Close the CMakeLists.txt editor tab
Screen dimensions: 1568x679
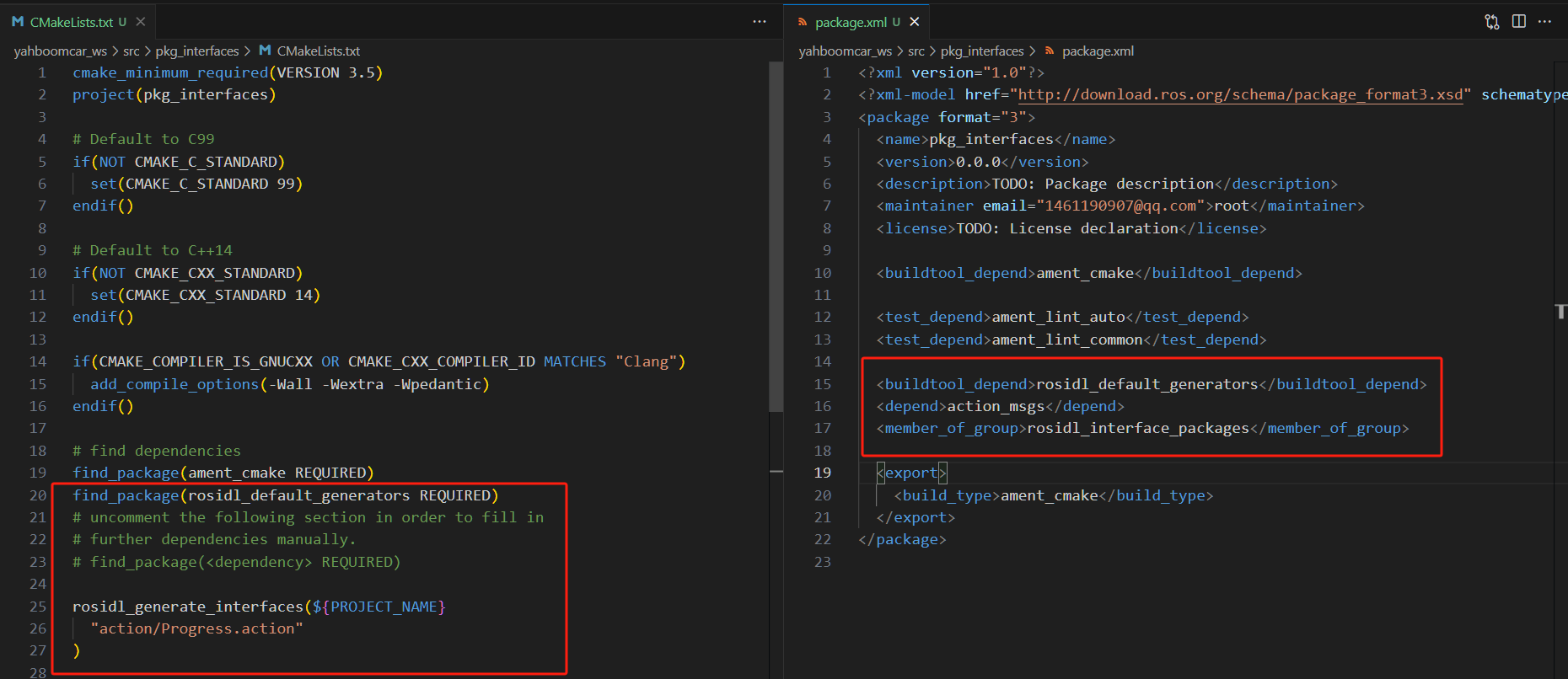[141, 22]
